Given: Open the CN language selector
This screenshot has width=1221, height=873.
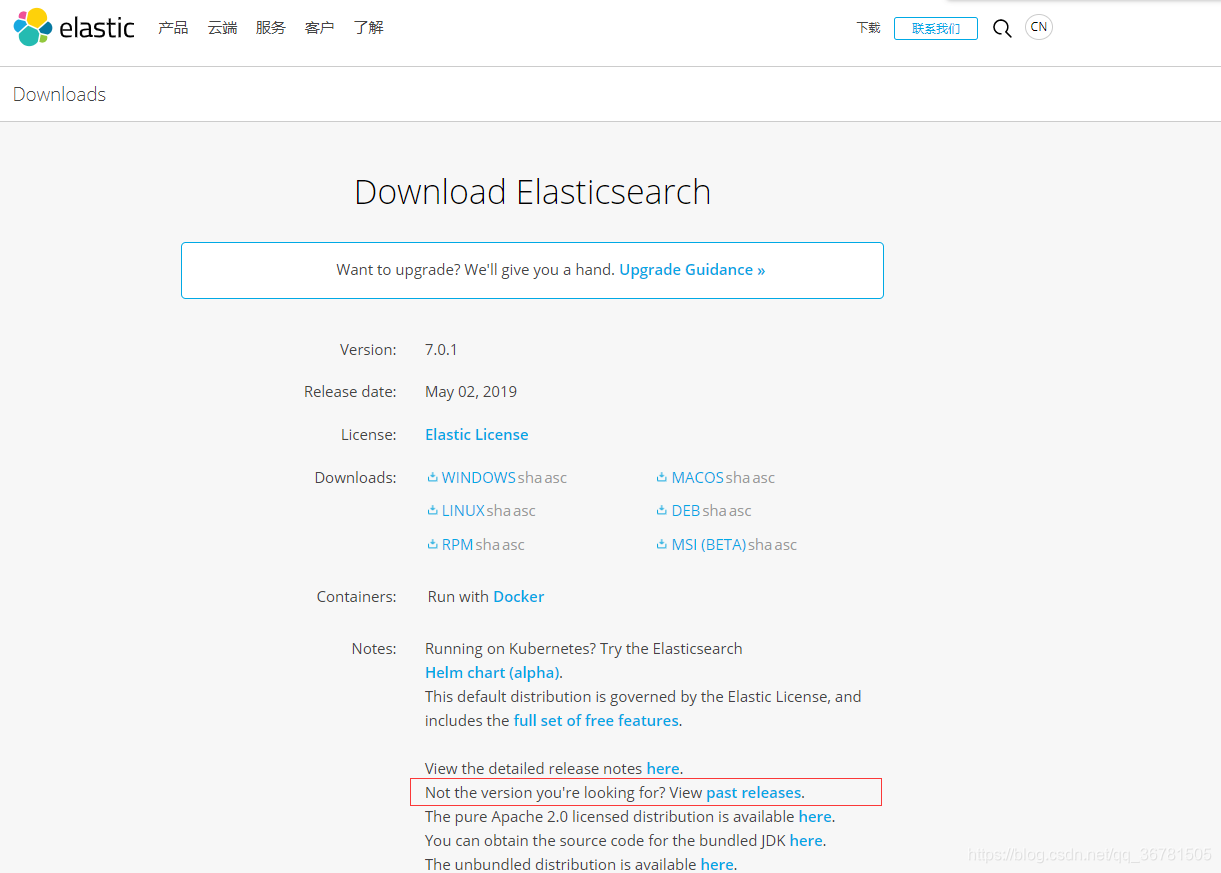Looking at the screenshot, I should pos(1039,27).
